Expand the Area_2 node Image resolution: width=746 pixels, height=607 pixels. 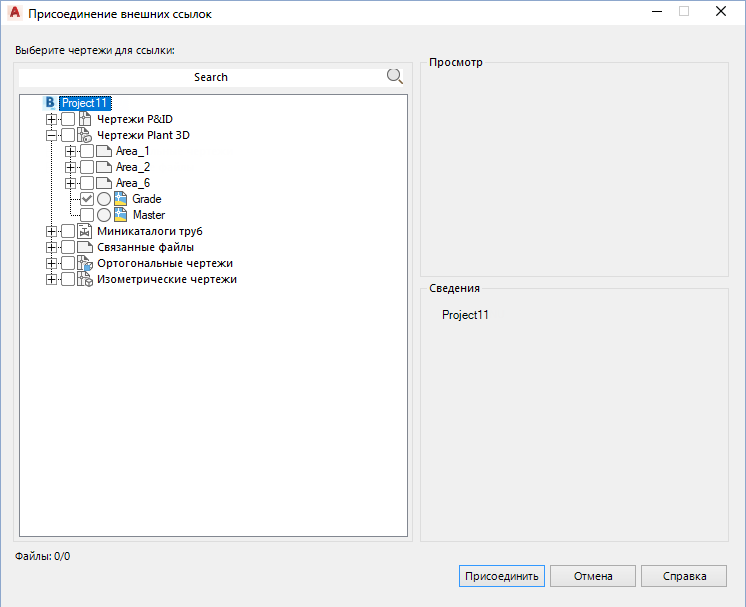[x=70, y=167]
